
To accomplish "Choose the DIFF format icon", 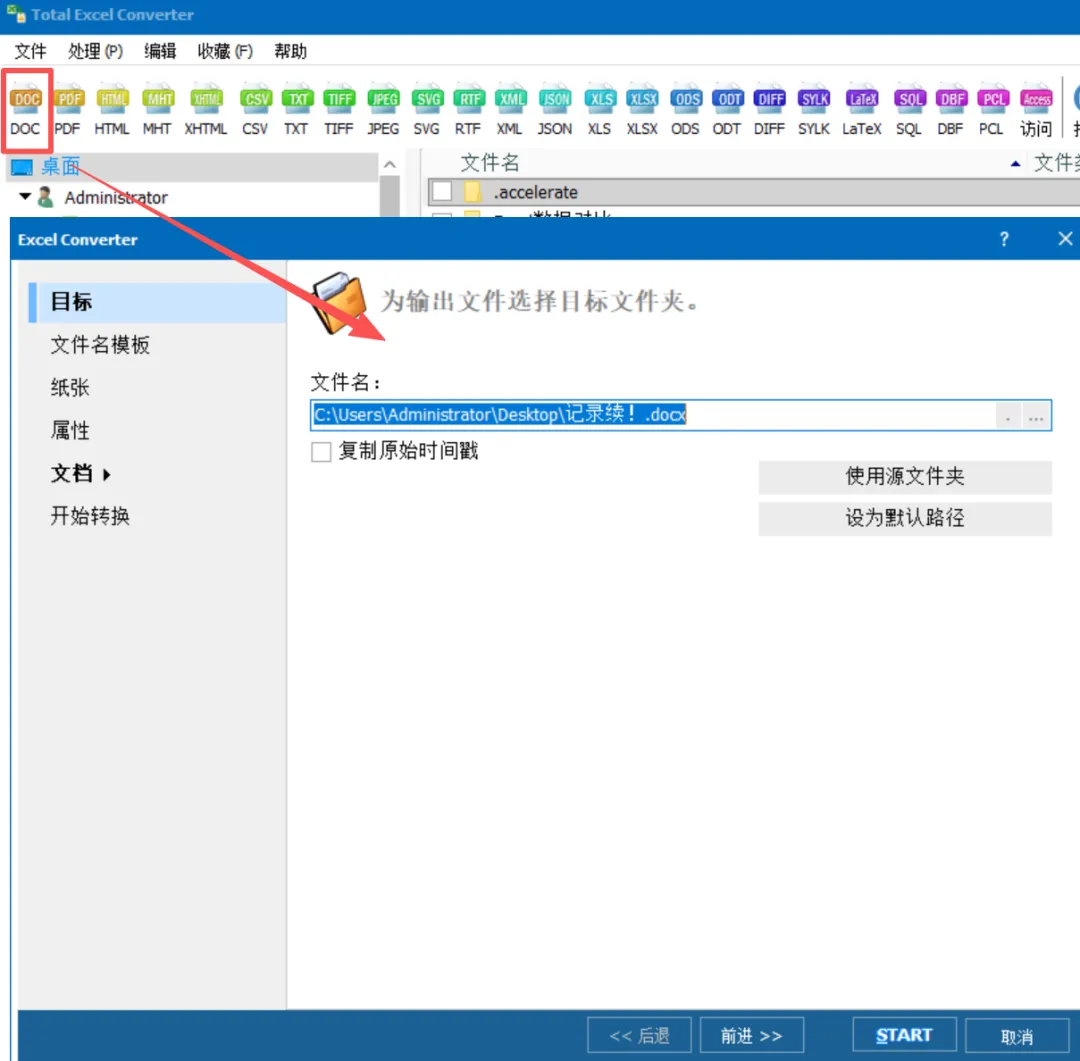I will pos(769,110).
